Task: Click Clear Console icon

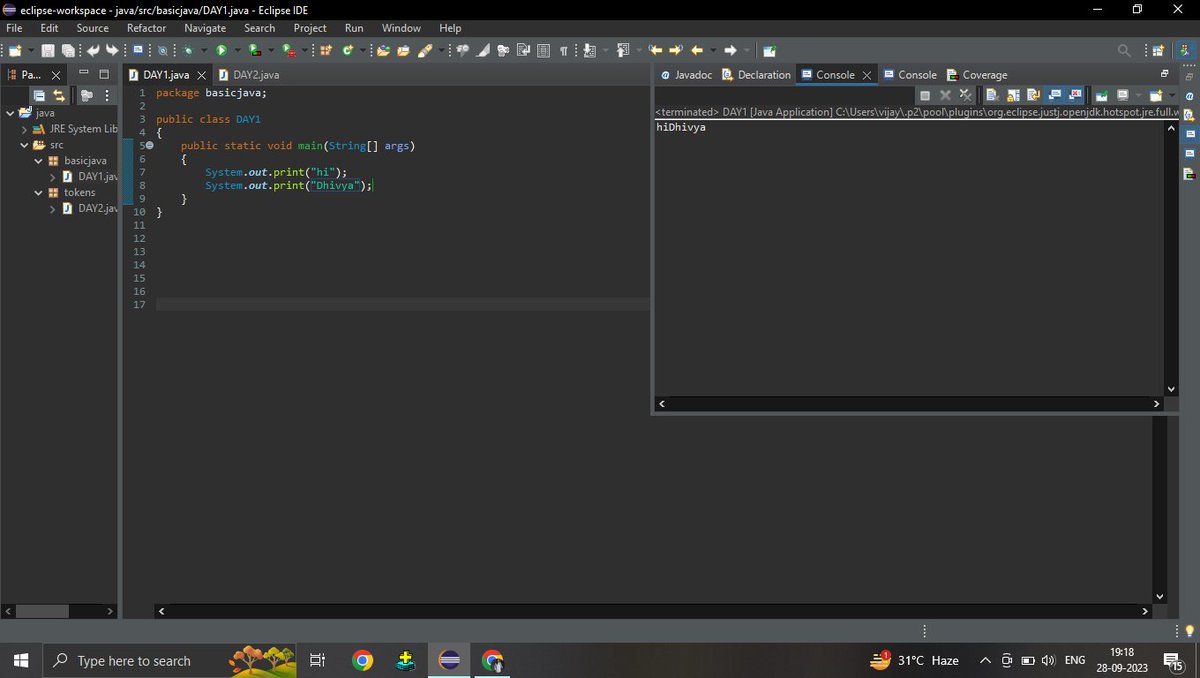Action: [x=991, y=95]
